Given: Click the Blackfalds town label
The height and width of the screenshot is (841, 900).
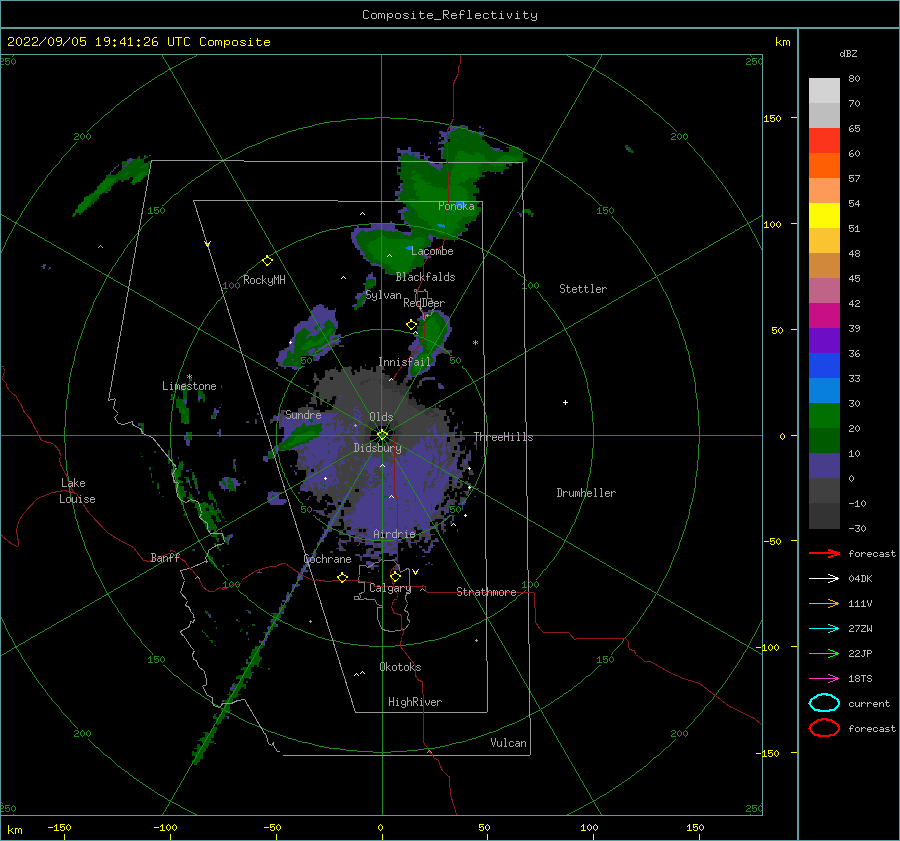Looking at the screenshot, I should click(x=425, y=277).
